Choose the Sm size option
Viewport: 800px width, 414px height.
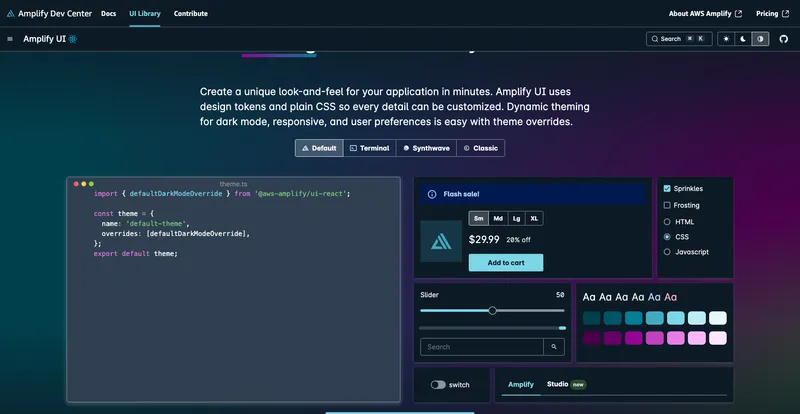479,218
